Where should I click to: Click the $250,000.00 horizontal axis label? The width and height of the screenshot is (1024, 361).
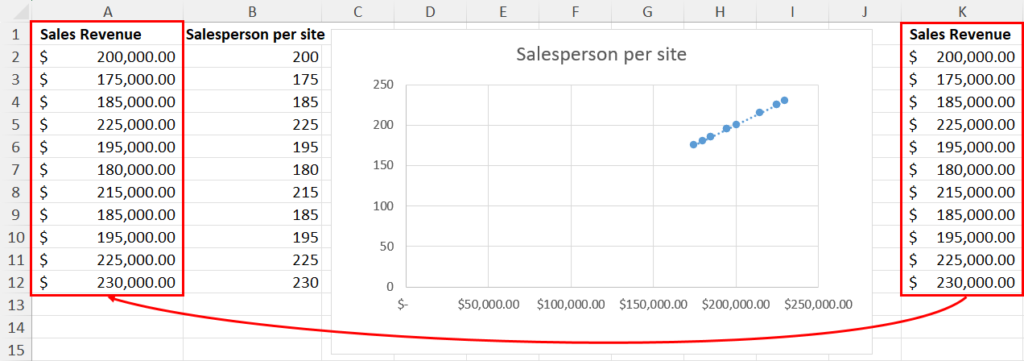818,304
